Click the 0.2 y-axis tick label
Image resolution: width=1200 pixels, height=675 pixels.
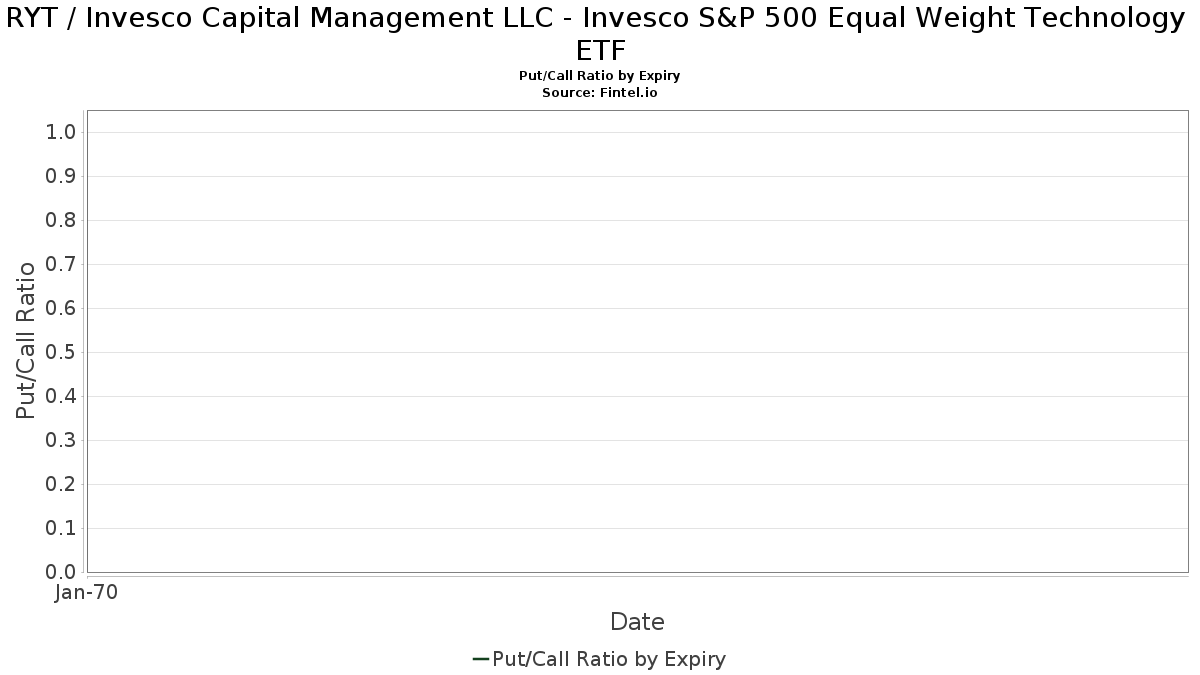tap(61, 484)
